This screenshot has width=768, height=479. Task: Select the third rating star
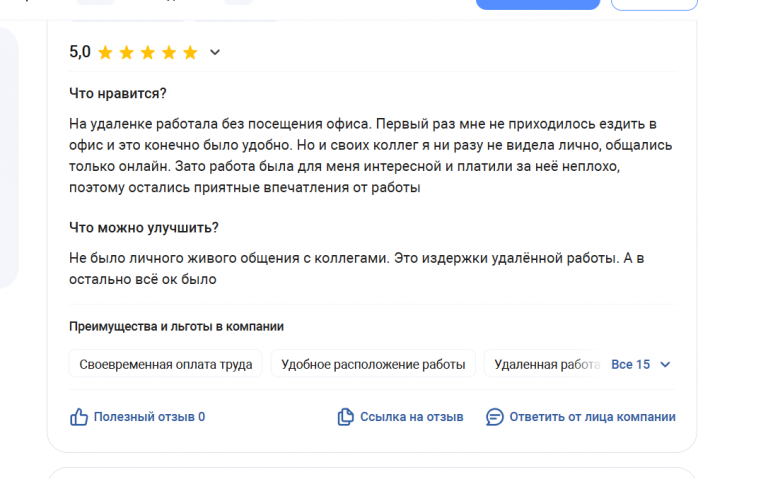(147, 52)
